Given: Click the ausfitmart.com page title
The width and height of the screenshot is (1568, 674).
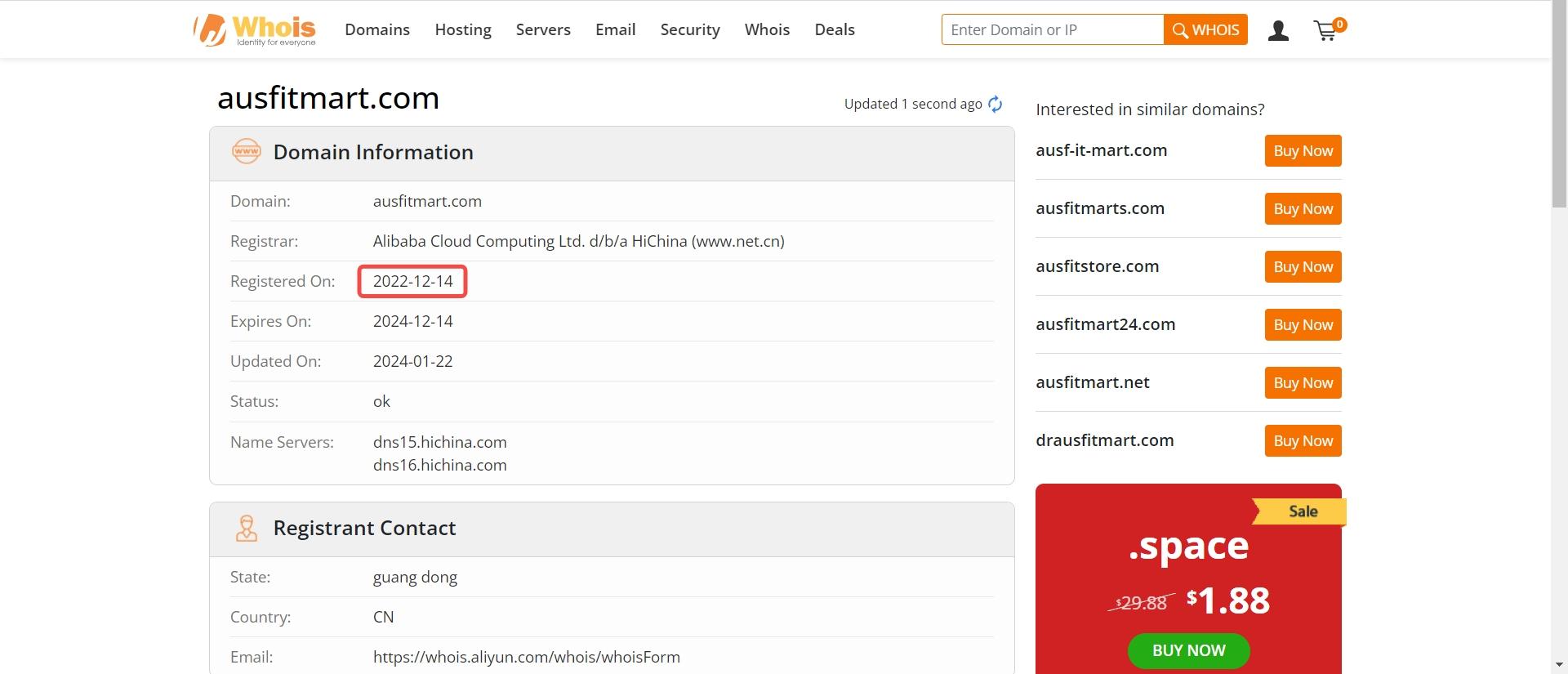Looking at the screenshot, I should [x=328, y=98].
